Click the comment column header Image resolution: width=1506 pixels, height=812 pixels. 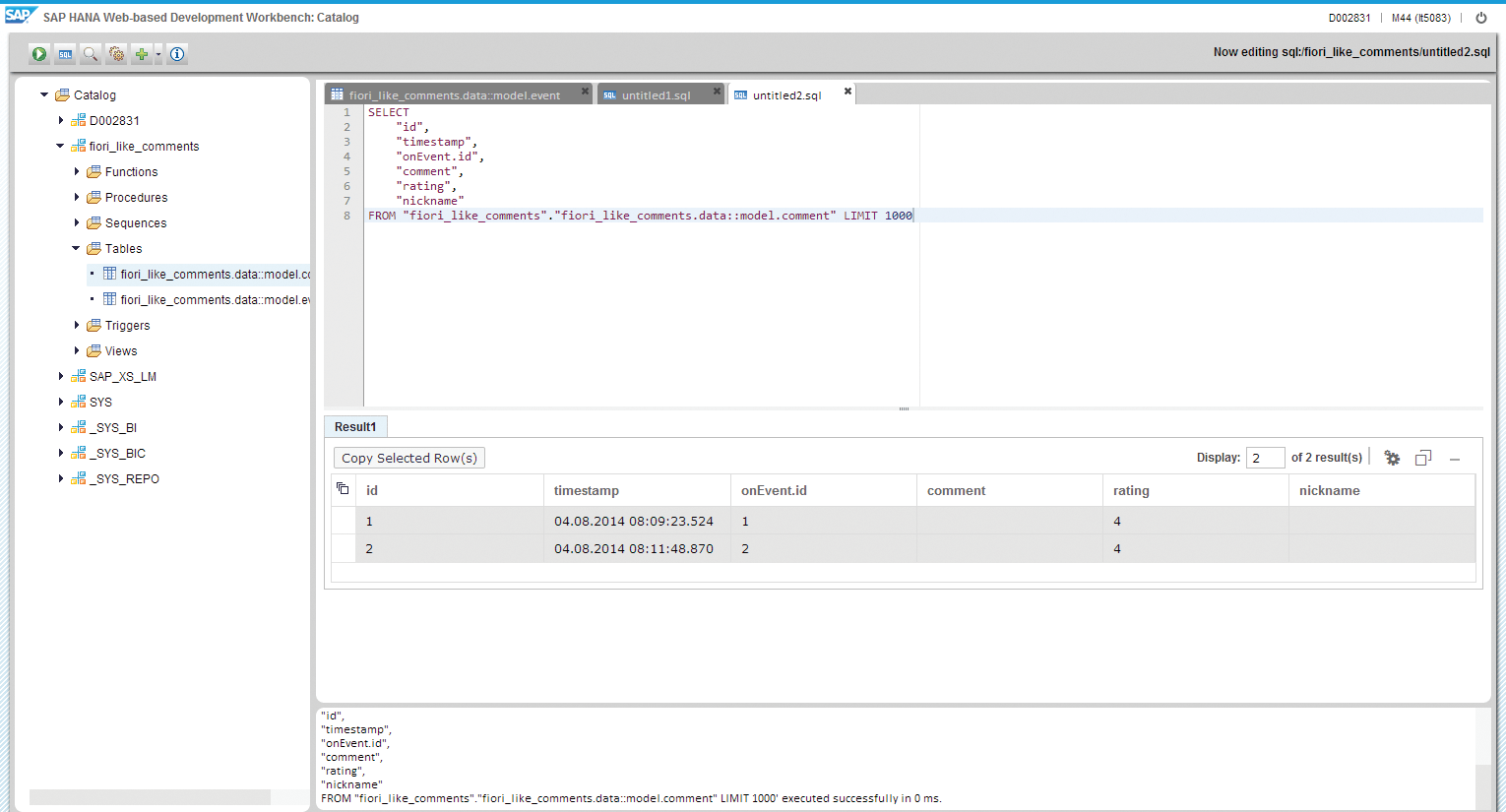1010,490
